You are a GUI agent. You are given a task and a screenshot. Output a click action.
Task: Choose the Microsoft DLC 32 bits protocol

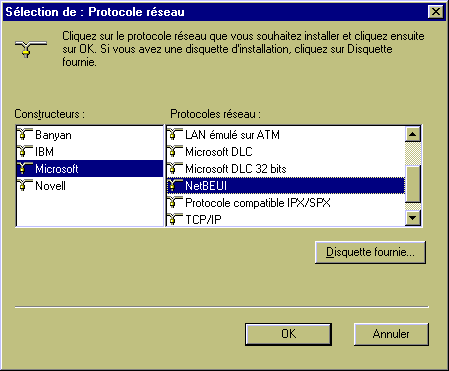286,169
